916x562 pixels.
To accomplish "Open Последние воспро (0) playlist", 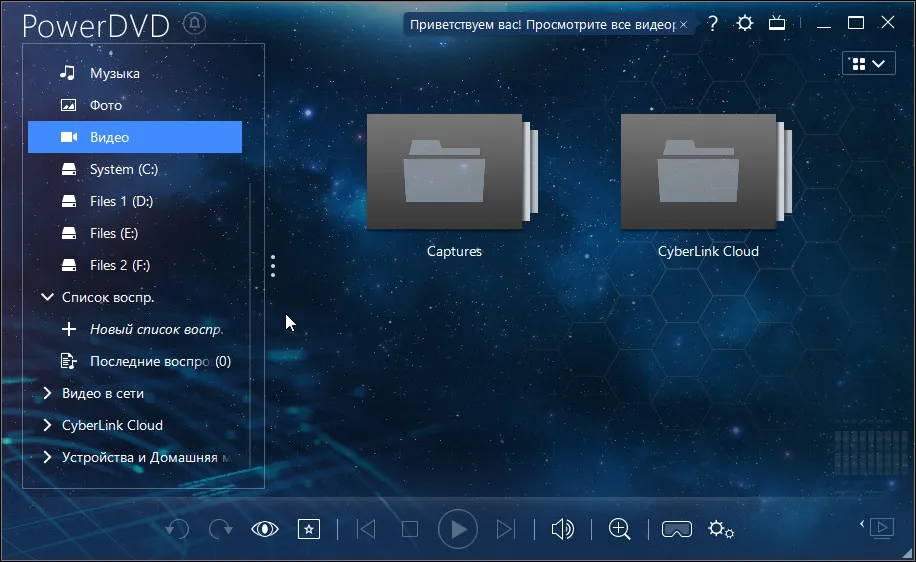I will point(135,362).
